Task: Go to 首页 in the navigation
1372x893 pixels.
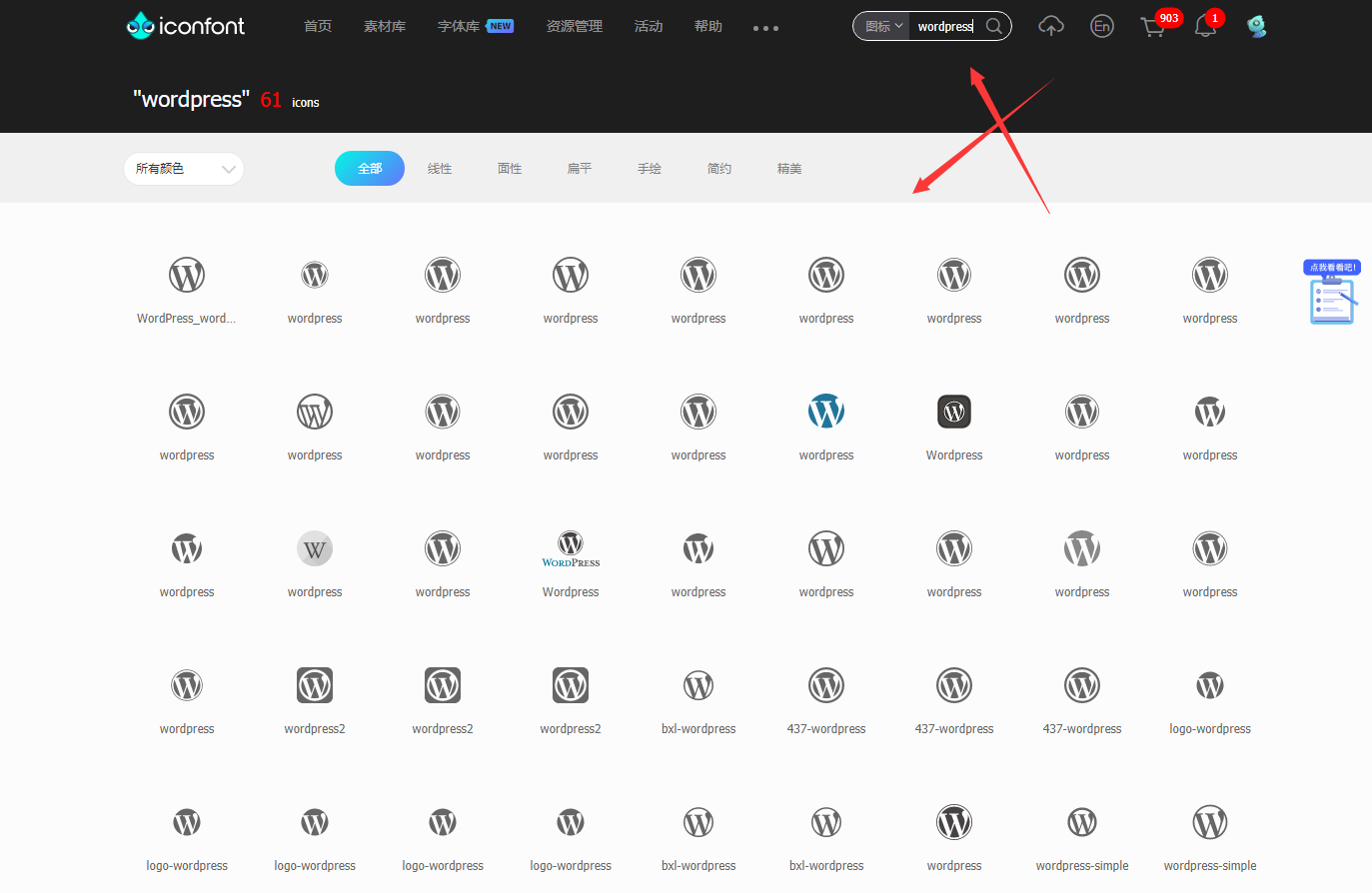Action: point(318,26)
